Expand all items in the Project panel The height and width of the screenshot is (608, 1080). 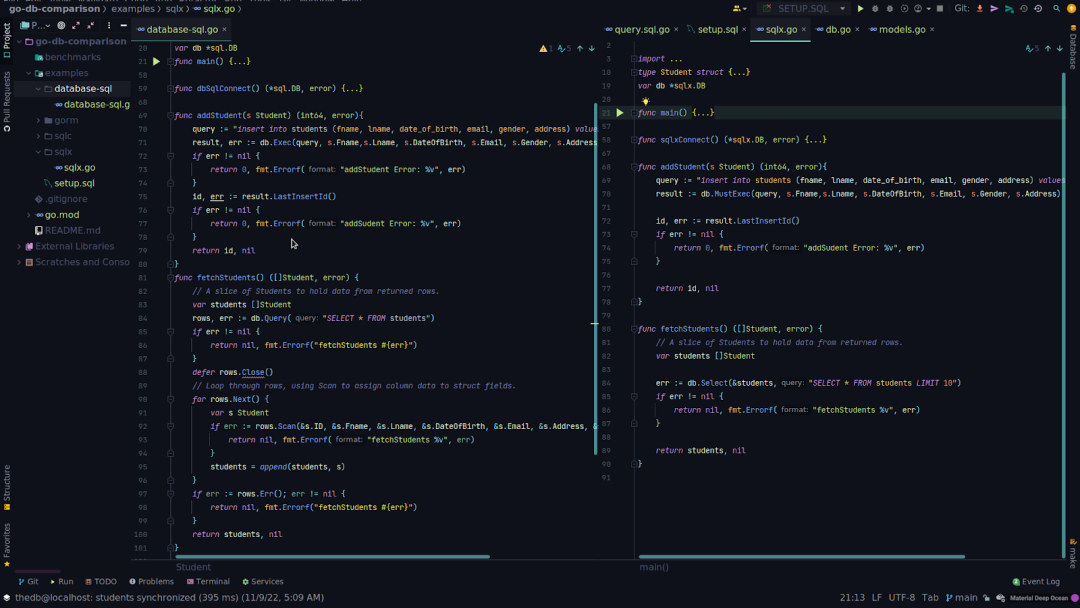(76, 25)
